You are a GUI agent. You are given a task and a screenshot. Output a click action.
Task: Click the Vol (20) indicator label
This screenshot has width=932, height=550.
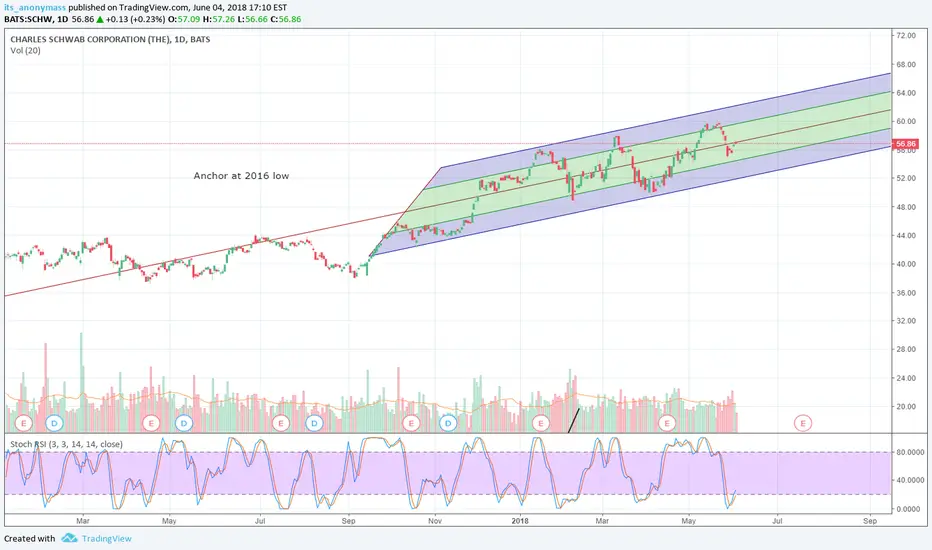(x=26, y=51)
